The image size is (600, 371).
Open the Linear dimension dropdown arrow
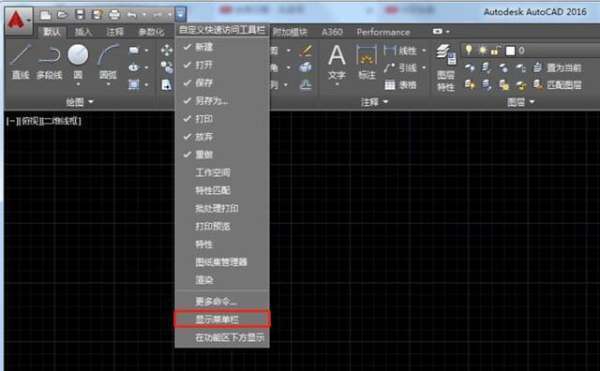(x=424, y=50)
